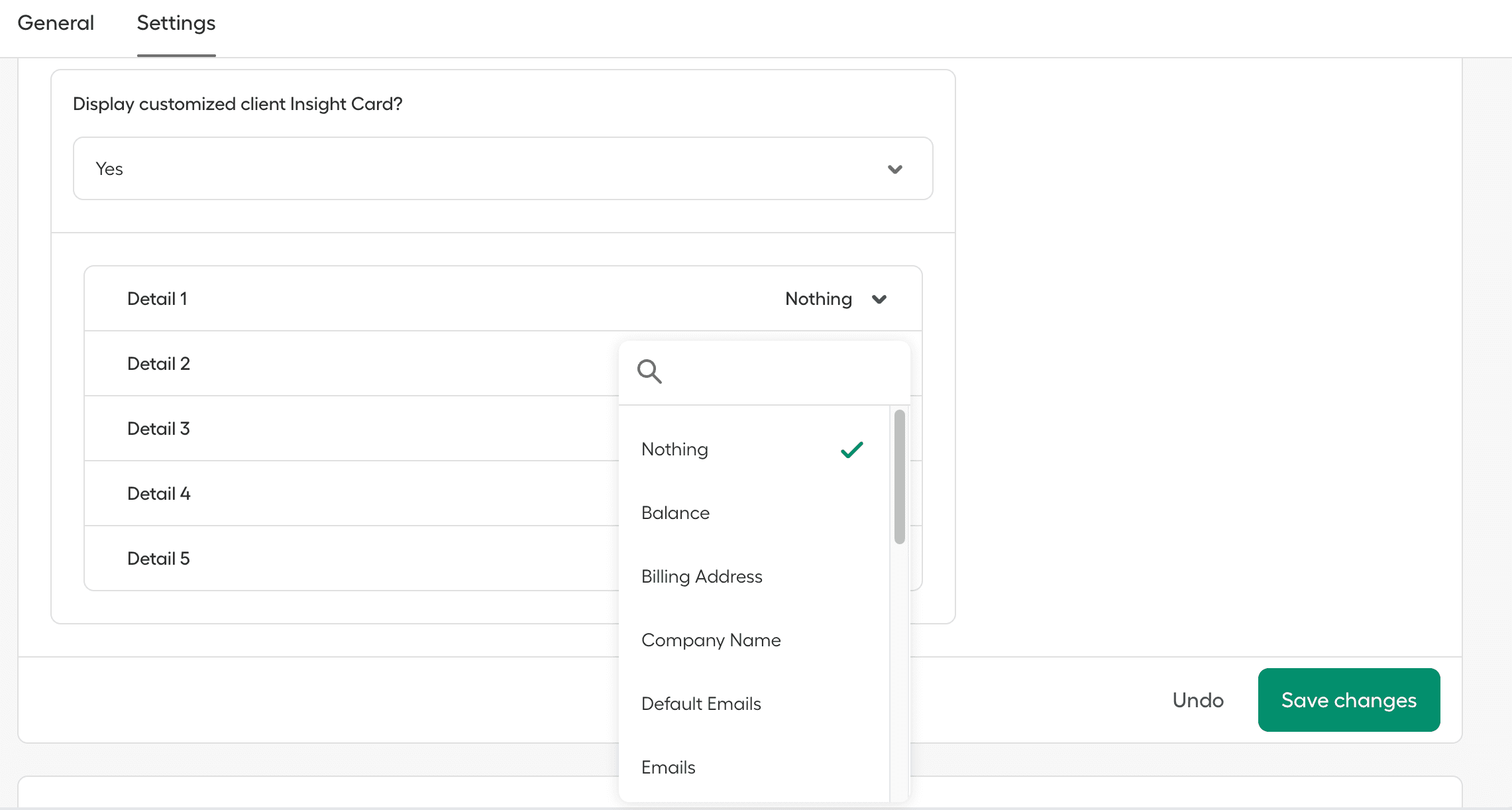Screen dimensions: 1512x810
Task: Click the chevron beside Detail 1's Nothing value
Action: click(880, 299)
